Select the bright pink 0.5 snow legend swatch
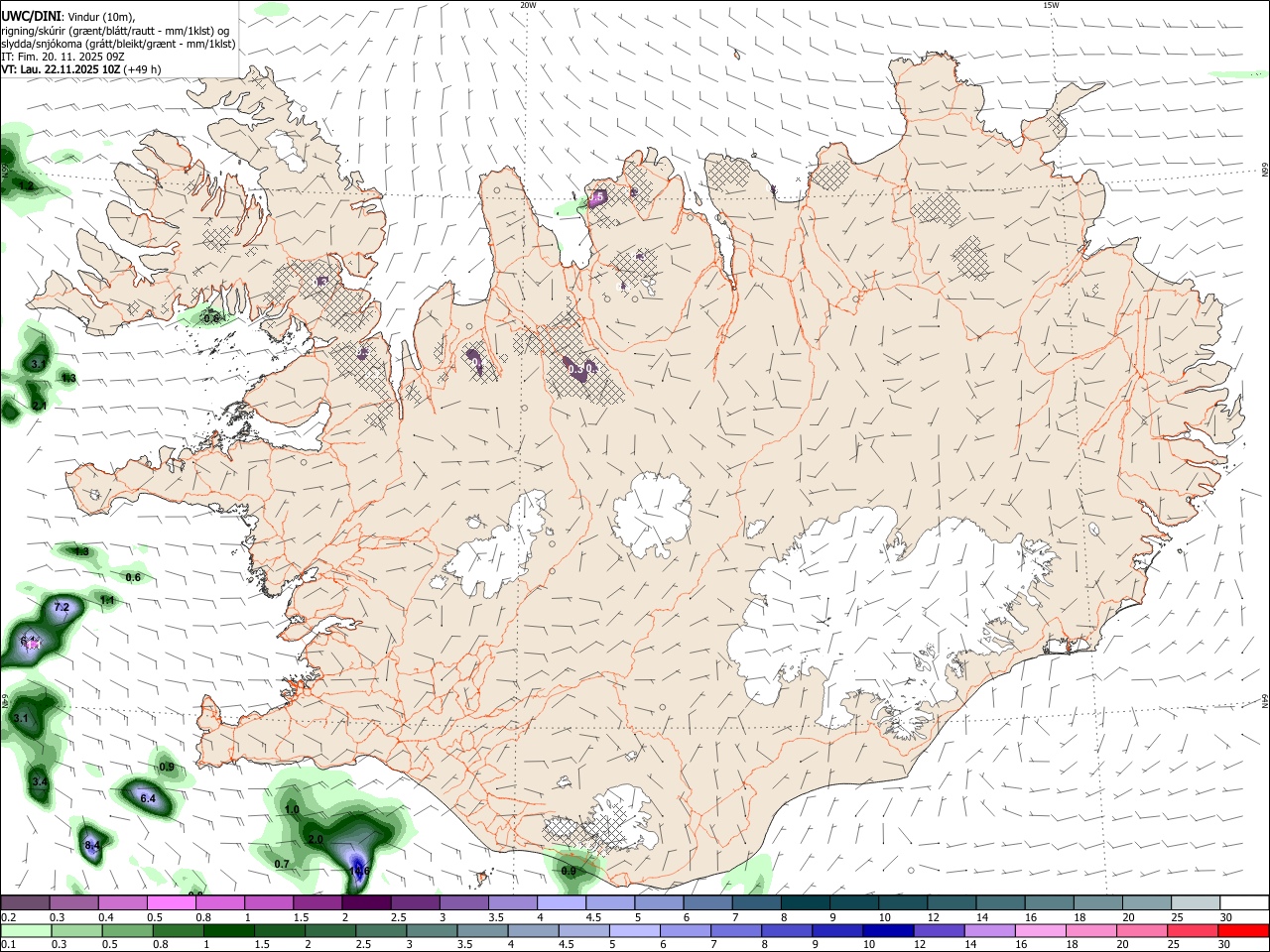1270x952 pixels. 171,903
